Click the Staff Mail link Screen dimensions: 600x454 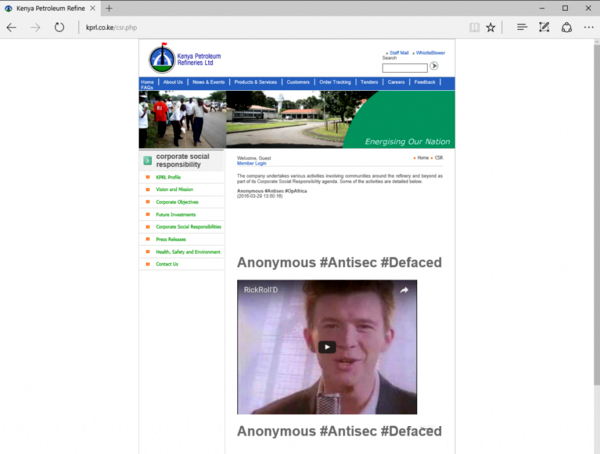[x=399, y=53]
